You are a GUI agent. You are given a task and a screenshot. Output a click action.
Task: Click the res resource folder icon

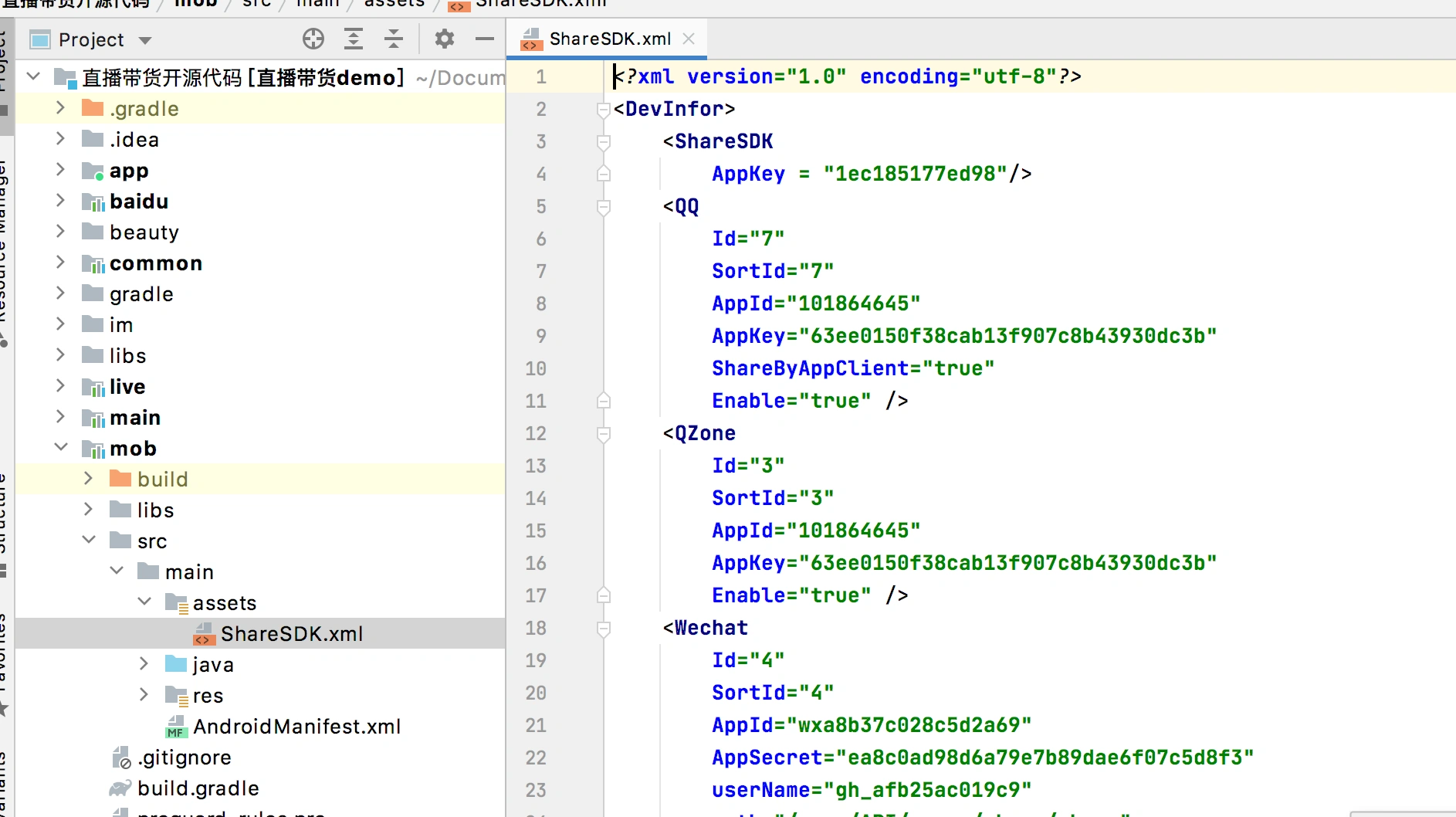(x=177, y=697)
